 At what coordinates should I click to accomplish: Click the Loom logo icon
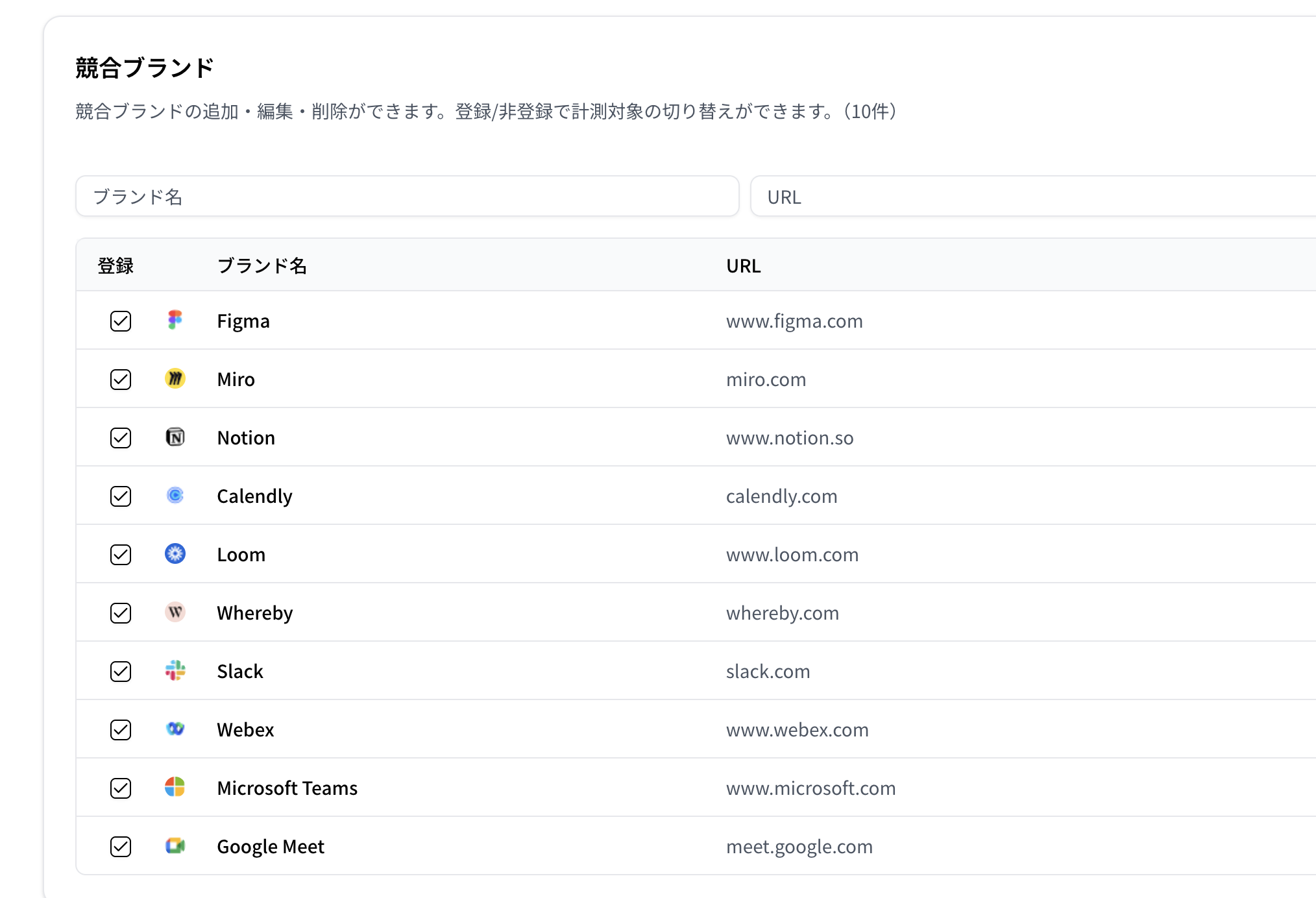pos(175,553)
